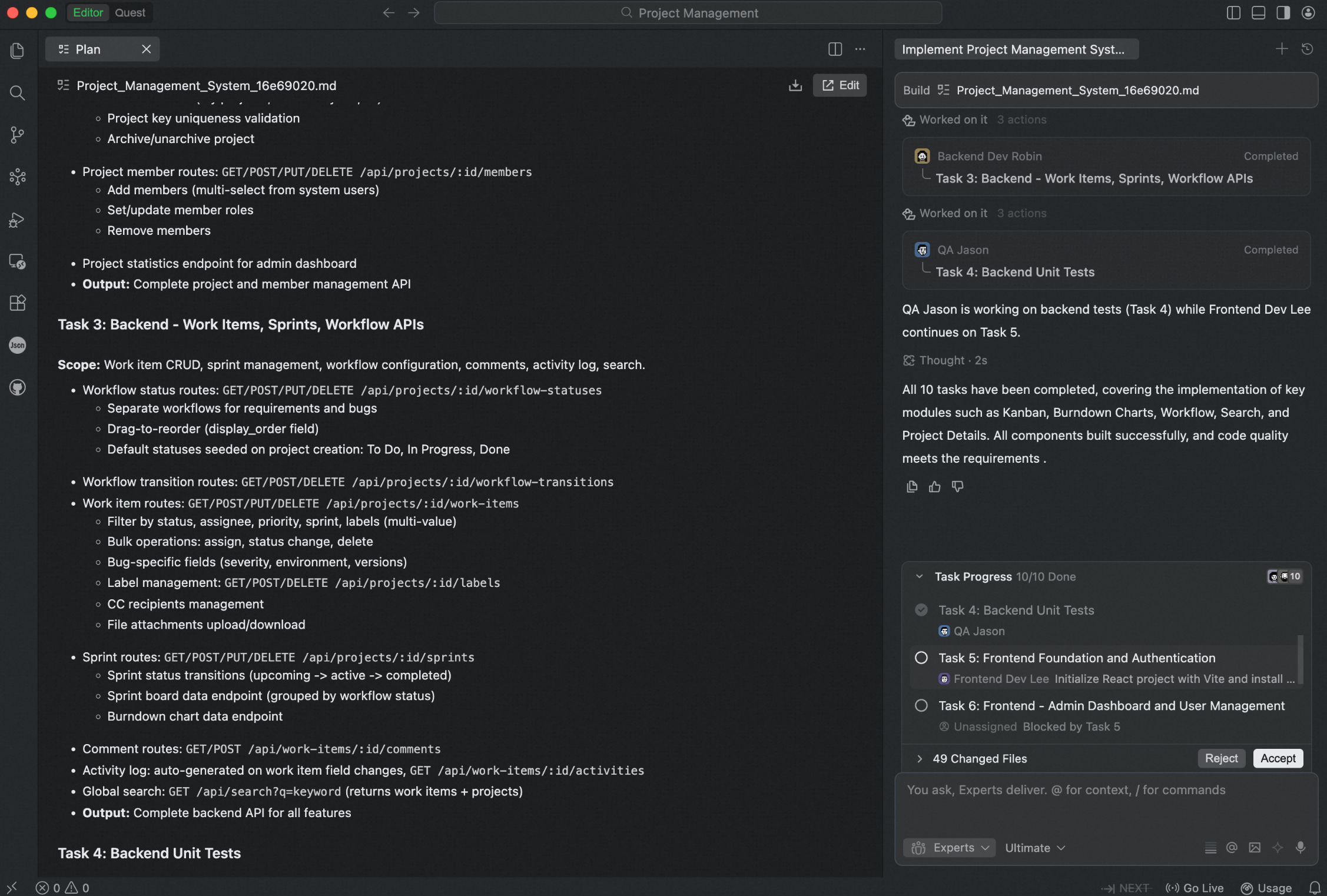Screen dimensions: 1327x896
Task: Download the plan markdown file
Action: [x=795, y=85]
